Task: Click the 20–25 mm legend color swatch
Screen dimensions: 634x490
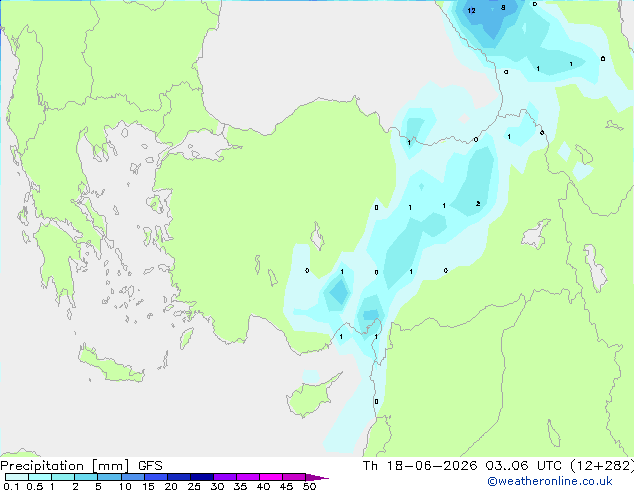Action: tap(179, 477)
